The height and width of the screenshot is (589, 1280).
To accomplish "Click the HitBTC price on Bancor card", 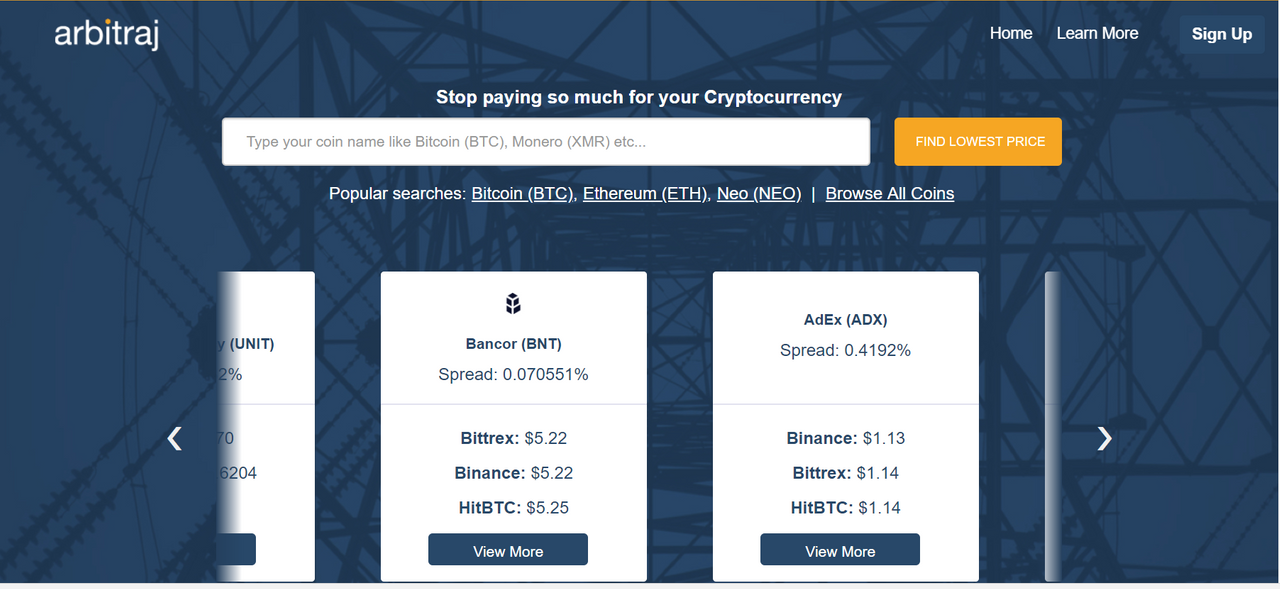I will click(x=515, y=507).
